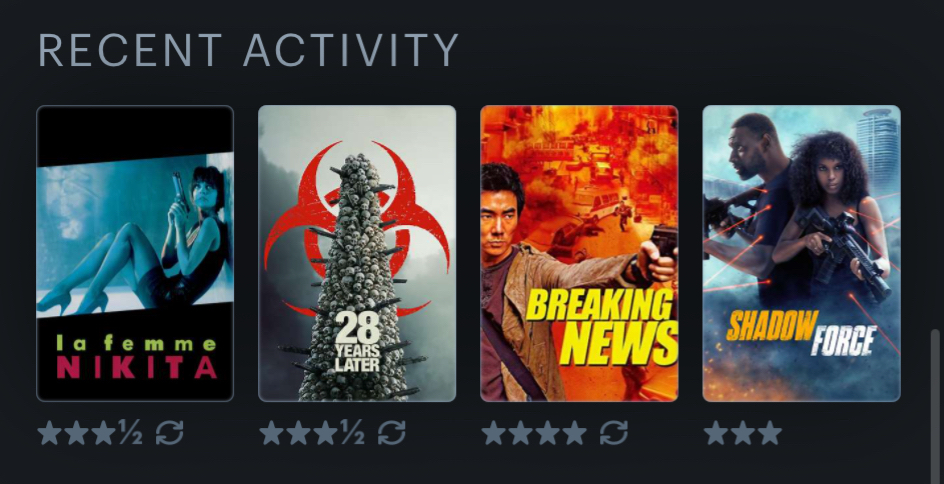Open the 28 Years Later poster
The image size is (944, 484).
(357, 253)
